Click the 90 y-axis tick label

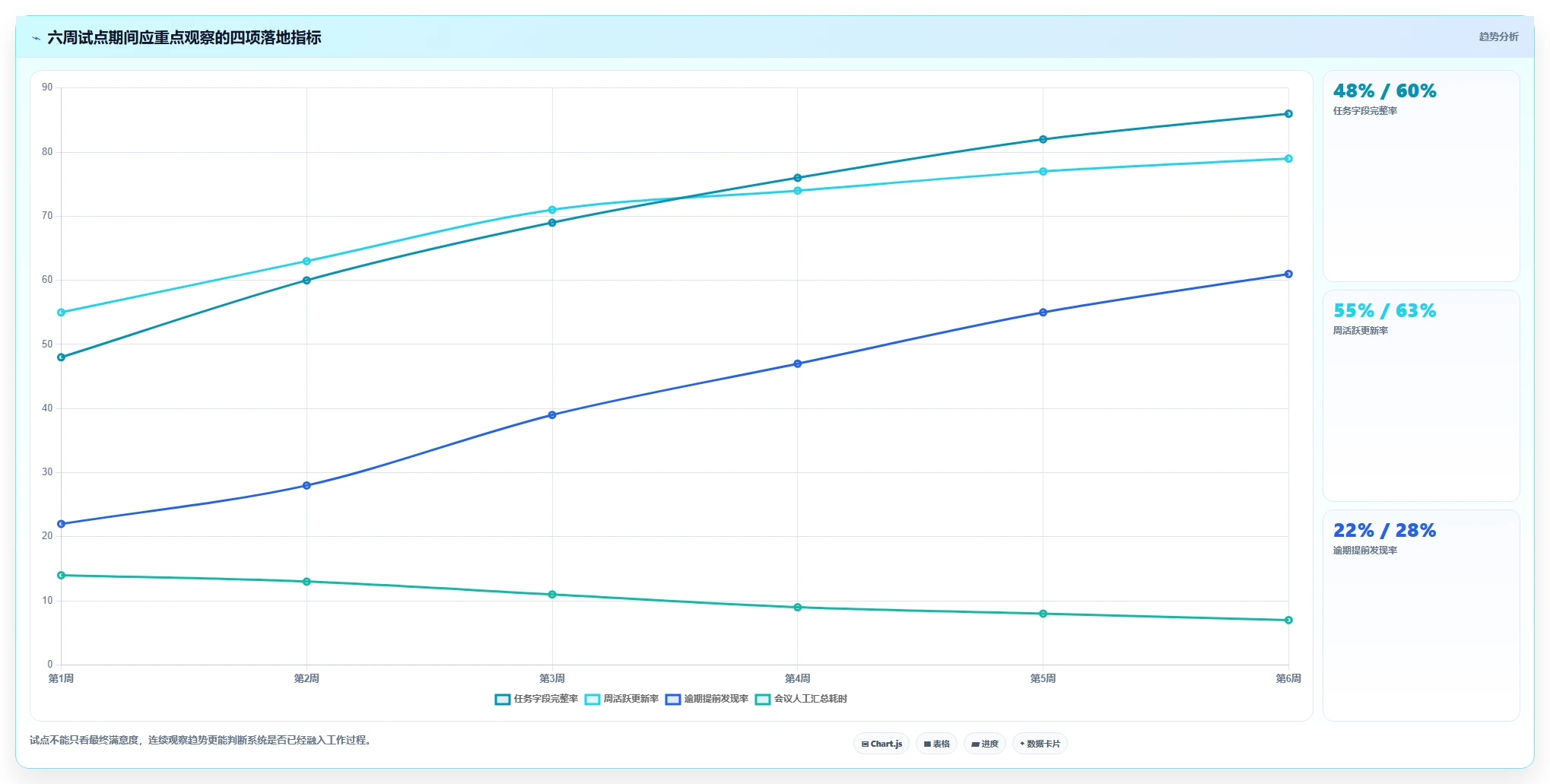pos(47,87)
